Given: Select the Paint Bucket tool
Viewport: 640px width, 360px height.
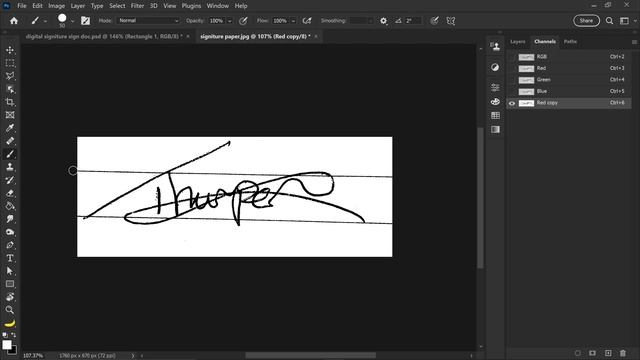Looking at the screenshot, I should [10, 206].
